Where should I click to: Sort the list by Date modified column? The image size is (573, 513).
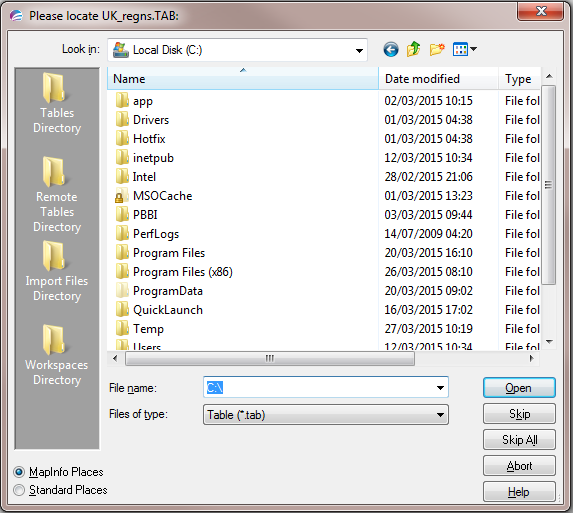coord(439,79)
